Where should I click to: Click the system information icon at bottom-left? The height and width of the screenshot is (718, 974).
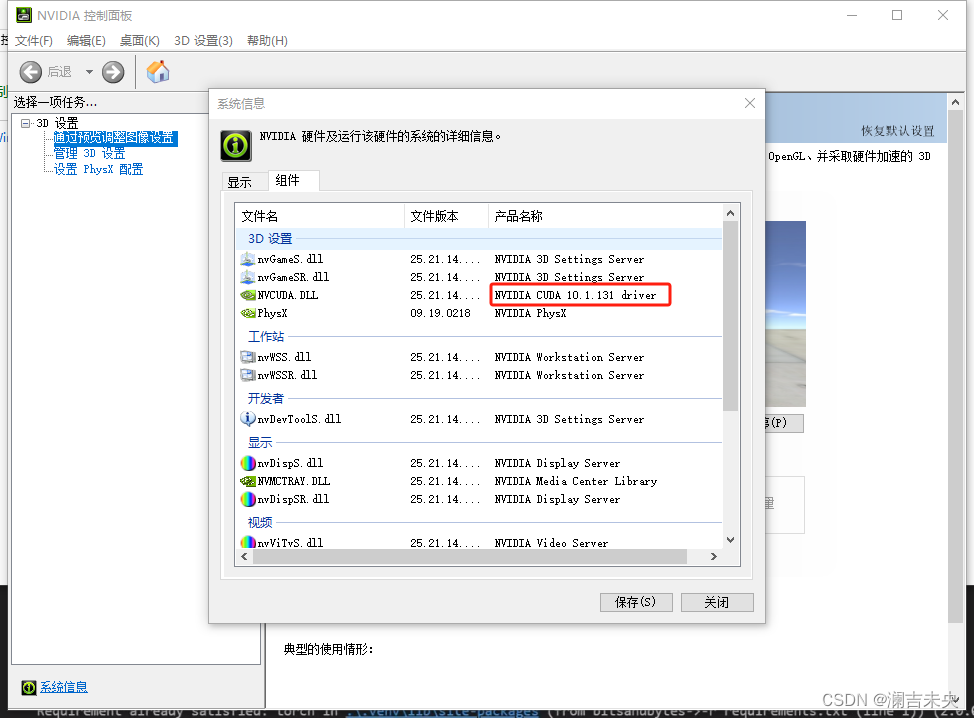[29, 688]
